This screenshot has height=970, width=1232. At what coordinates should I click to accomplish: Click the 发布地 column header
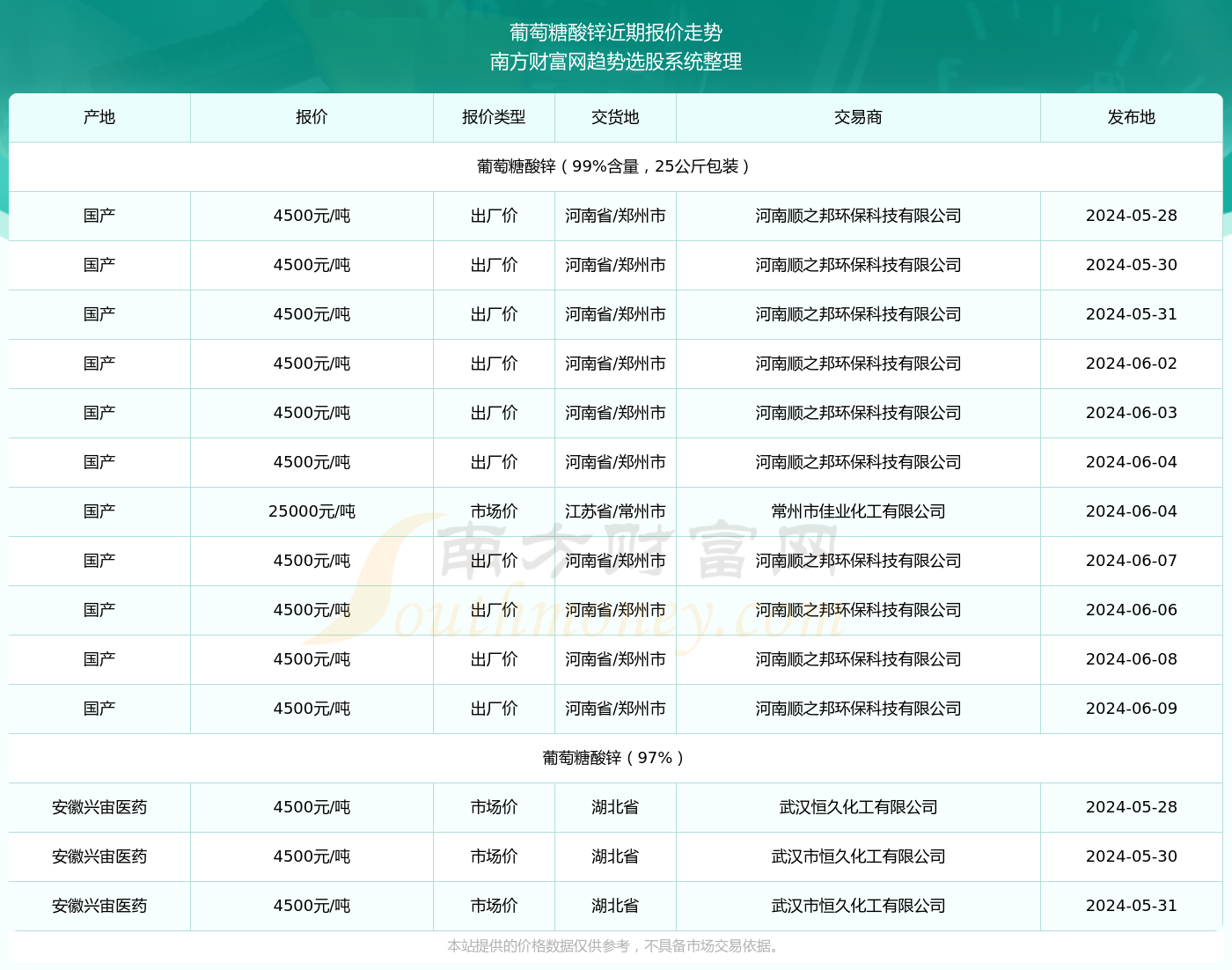coord(1132,117)
